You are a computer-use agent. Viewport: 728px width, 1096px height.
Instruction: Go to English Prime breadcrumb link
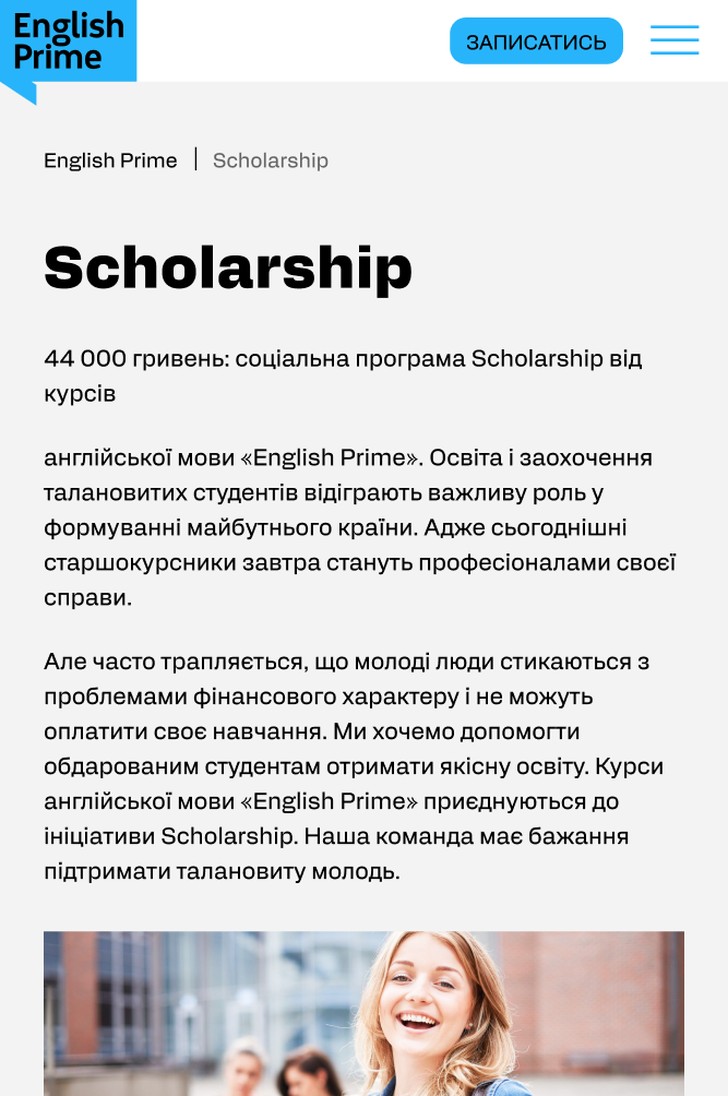tap(110, 160)
